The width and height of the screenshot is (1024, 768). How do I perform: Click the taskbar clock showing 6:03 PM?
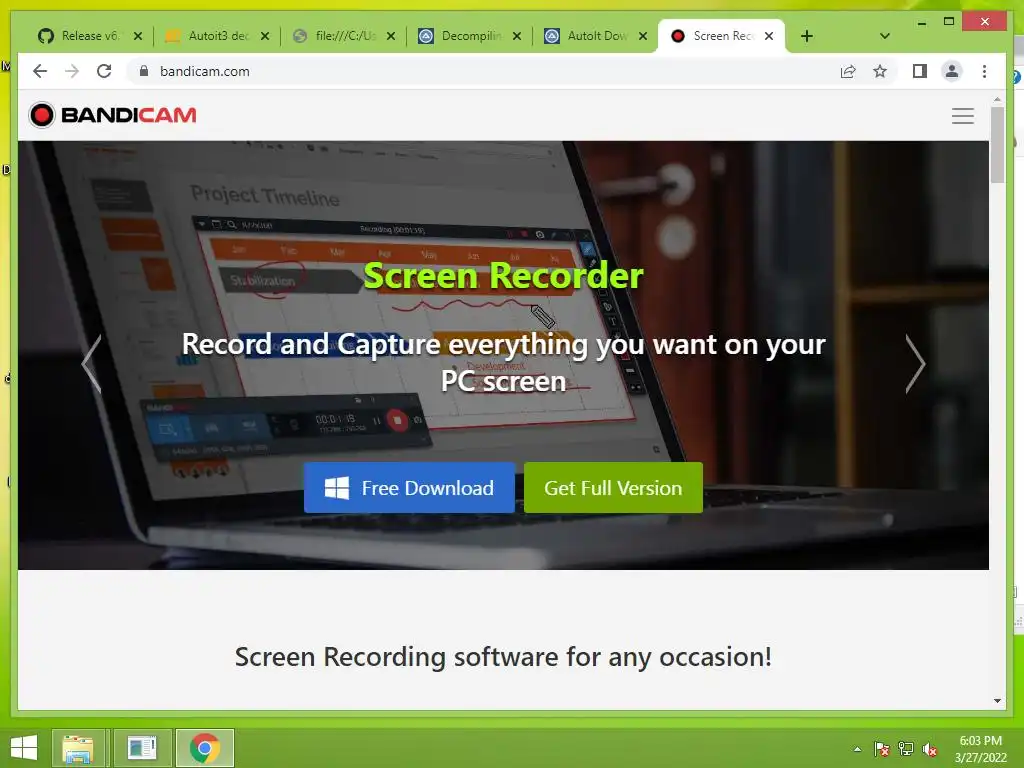pyautogui.click(x=980, y=749)
